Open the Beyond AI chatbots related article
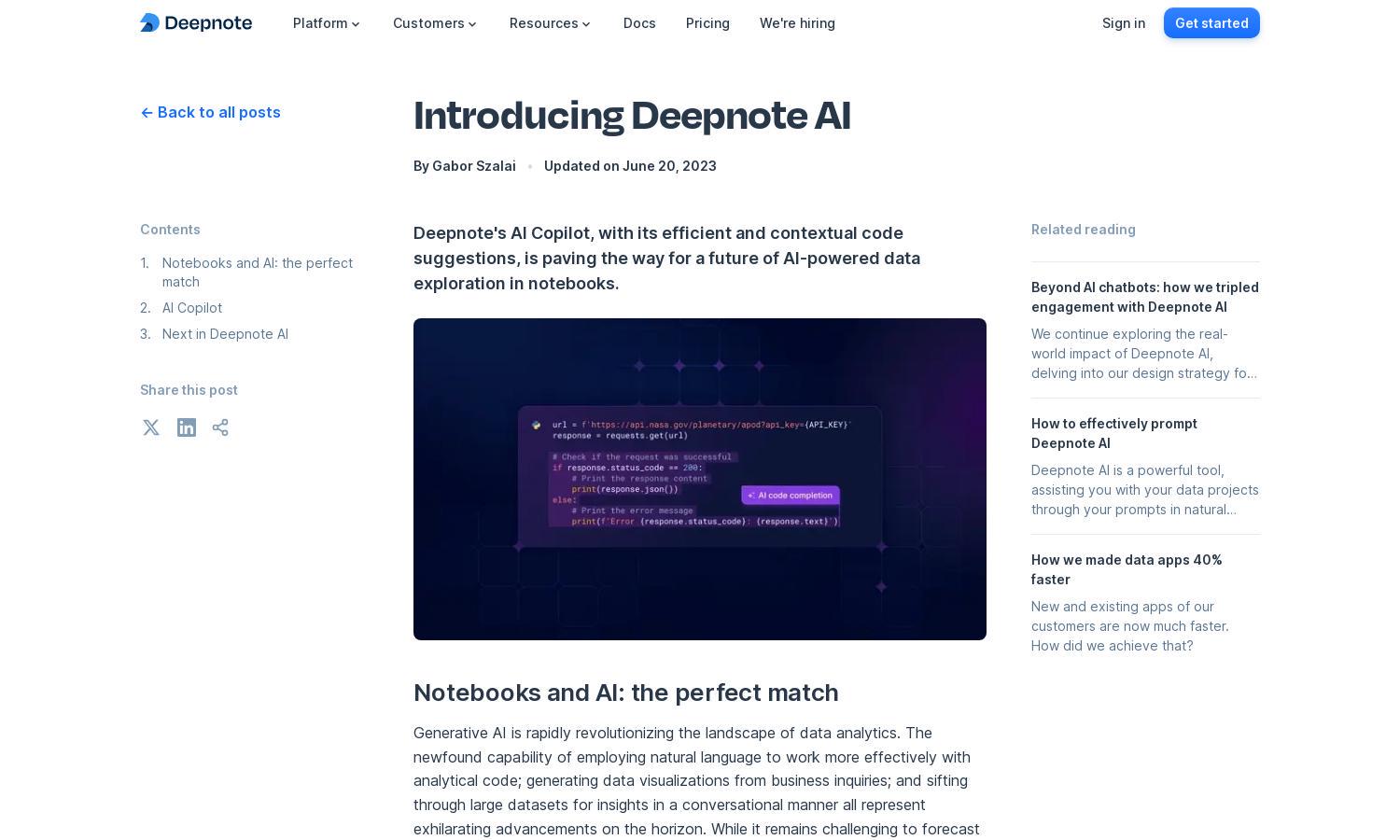1400x840 pixels. click(x=1145, y=297)
